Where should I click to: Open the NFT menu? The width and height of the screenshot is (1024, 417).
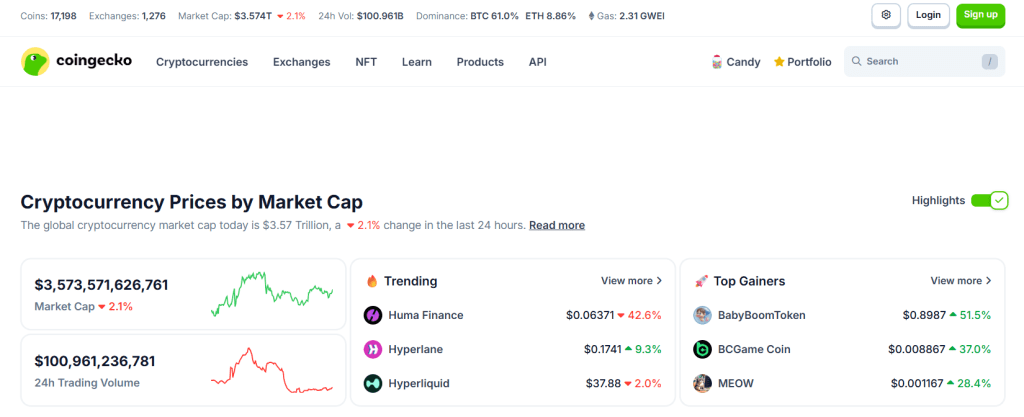pos(366,62)
